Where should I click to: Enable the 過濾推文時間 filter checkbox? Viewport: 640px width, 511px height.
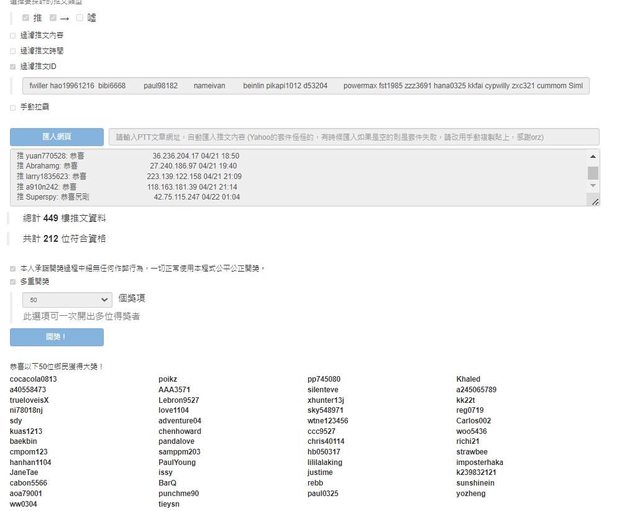13,50
